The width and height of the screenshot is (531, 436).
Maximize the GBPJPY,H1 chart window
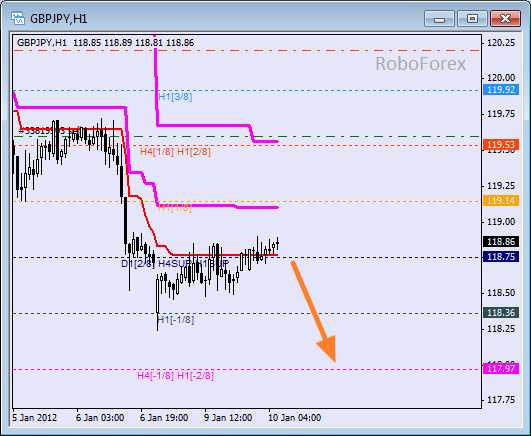tap(472, 18)
